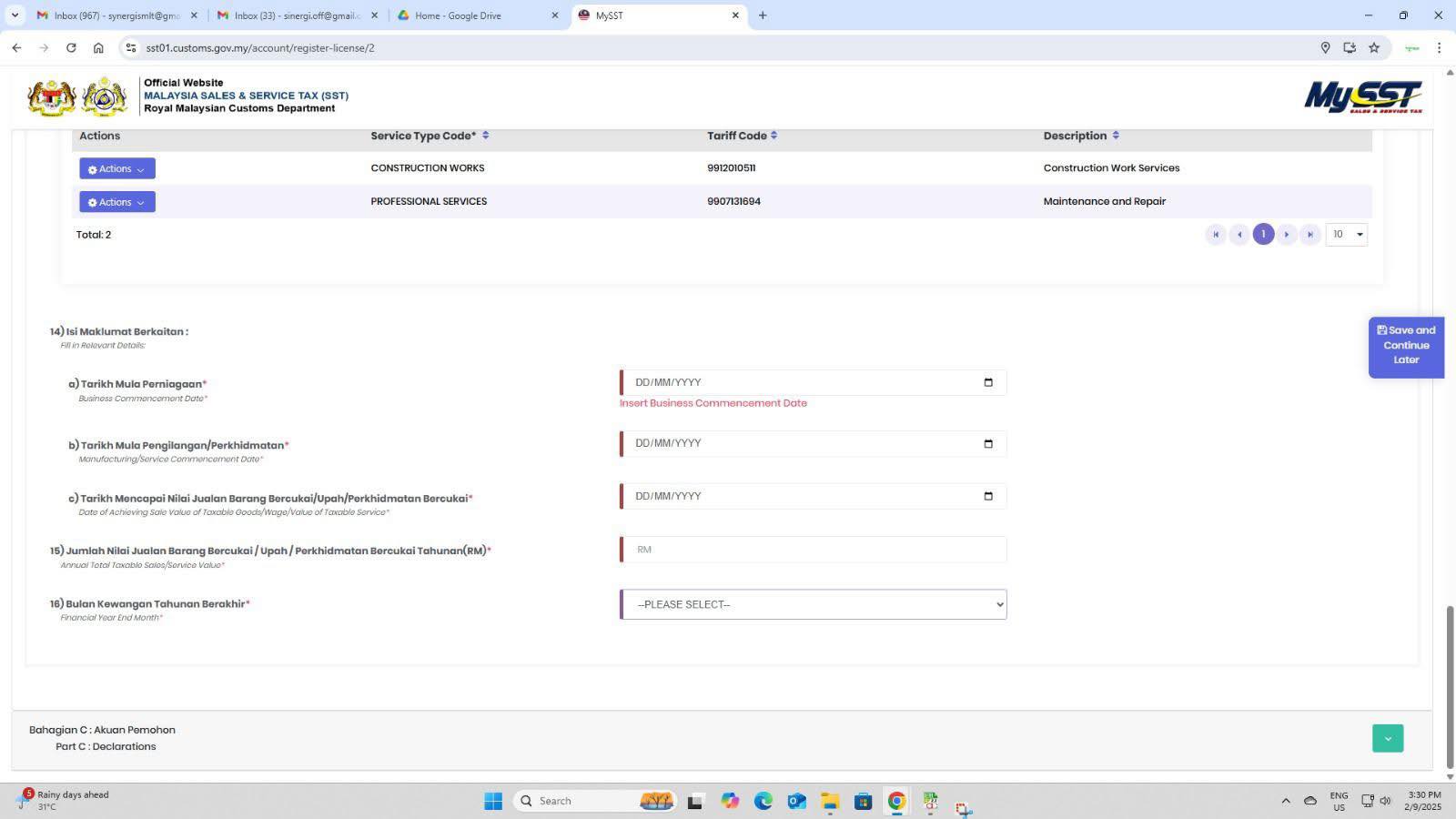Switch to Home - Google Drive tab
Screen dimensions: 1456x819
(478, 15)
